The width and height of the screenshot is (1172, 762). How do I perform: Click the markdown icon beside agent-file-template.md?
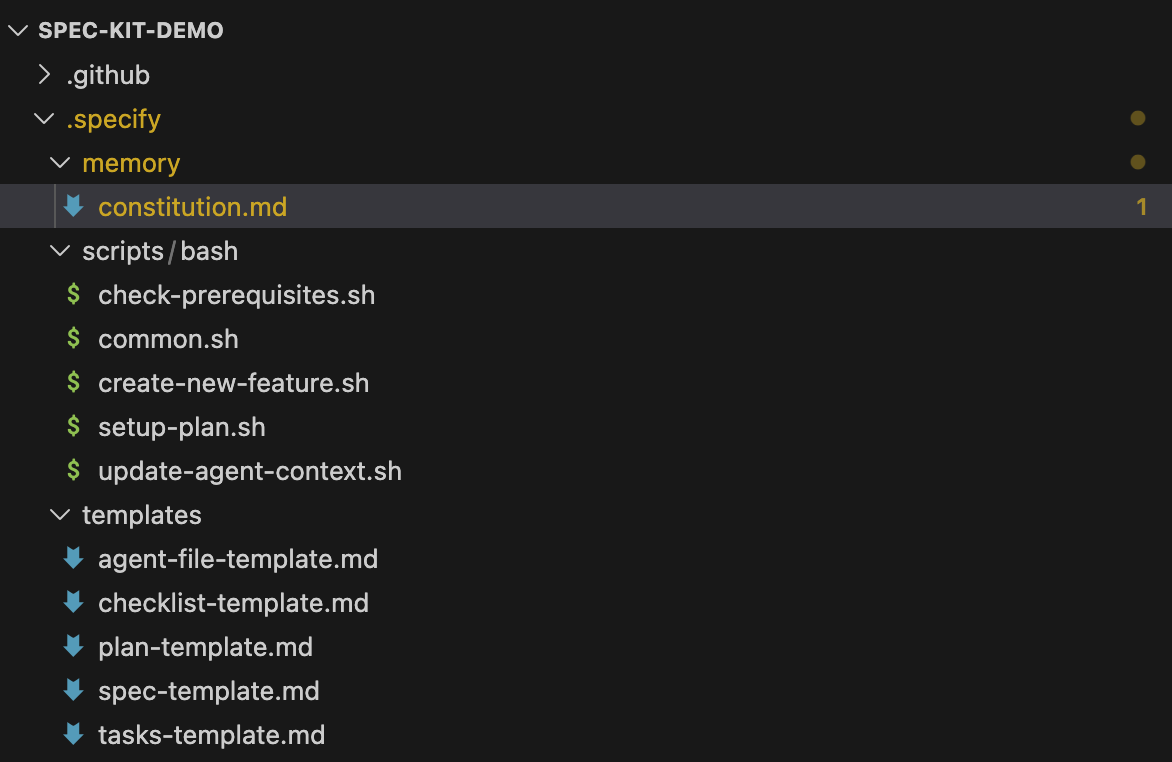[x=73, y=559]
